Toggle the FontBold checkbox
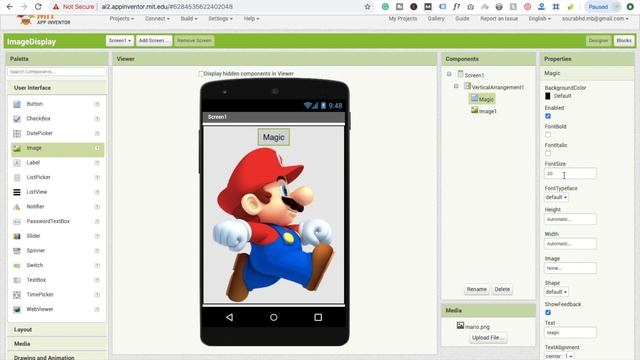Viewport: 640px width, 360px height. tap(548, 135)
